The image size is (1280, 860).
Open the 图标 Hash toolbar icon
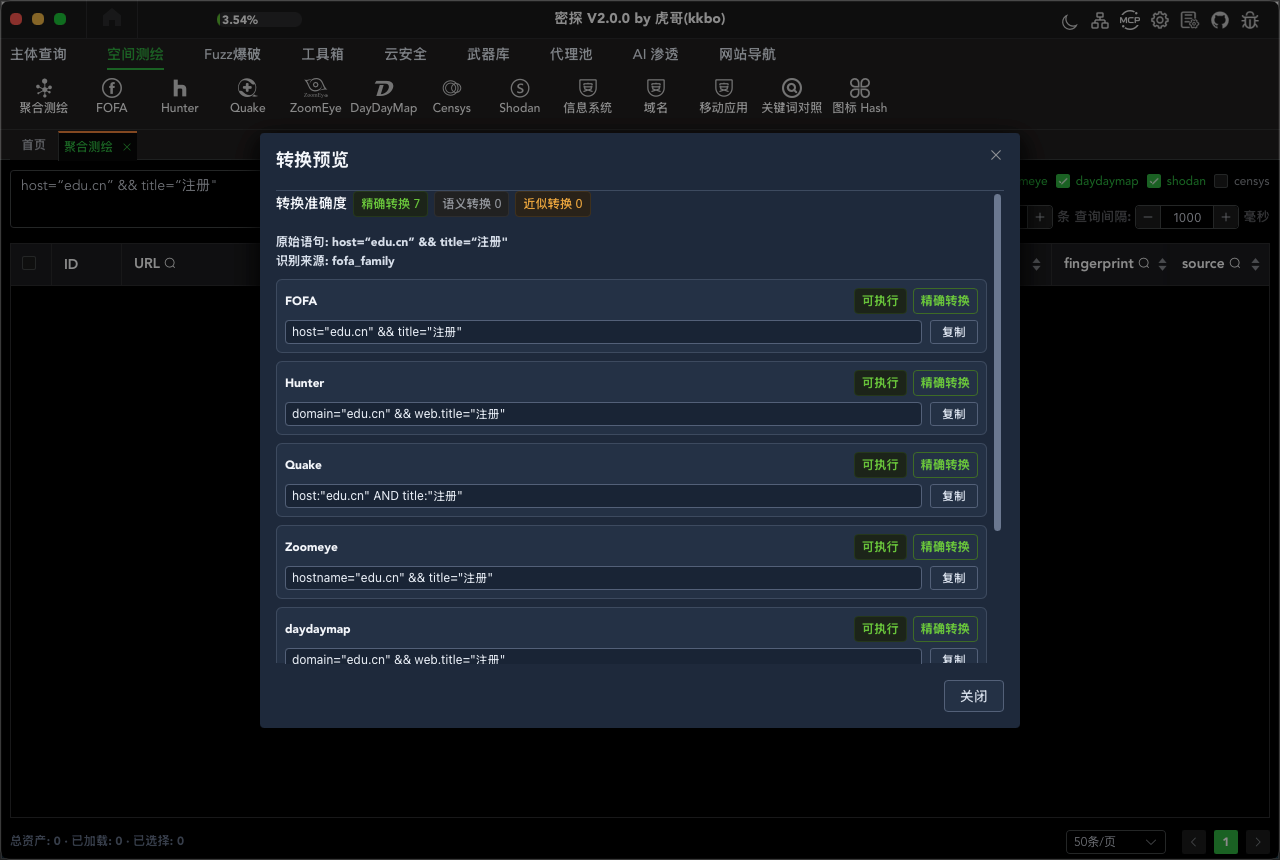click(x=860, y=96)
